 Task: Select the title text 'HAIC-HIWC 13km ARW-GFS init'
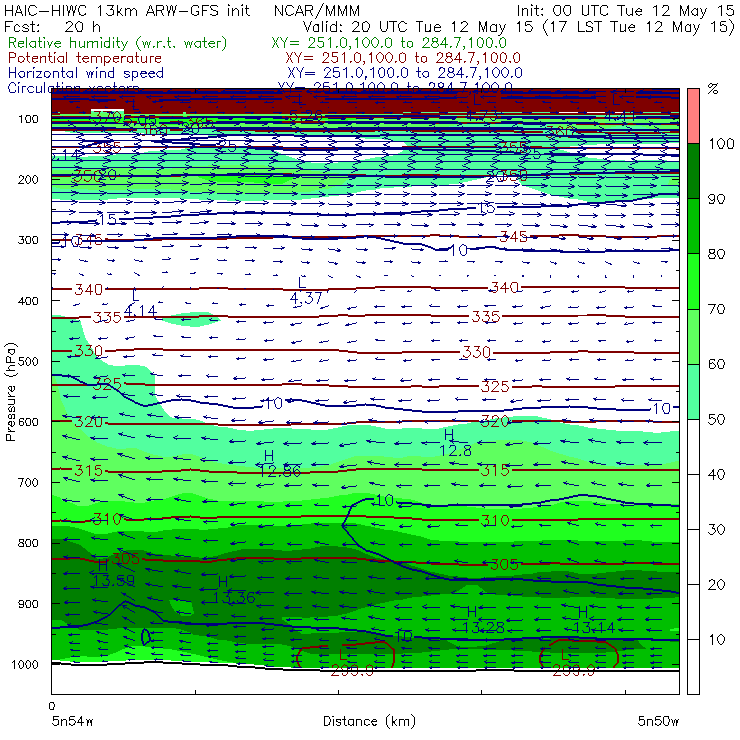click(127, 10)
